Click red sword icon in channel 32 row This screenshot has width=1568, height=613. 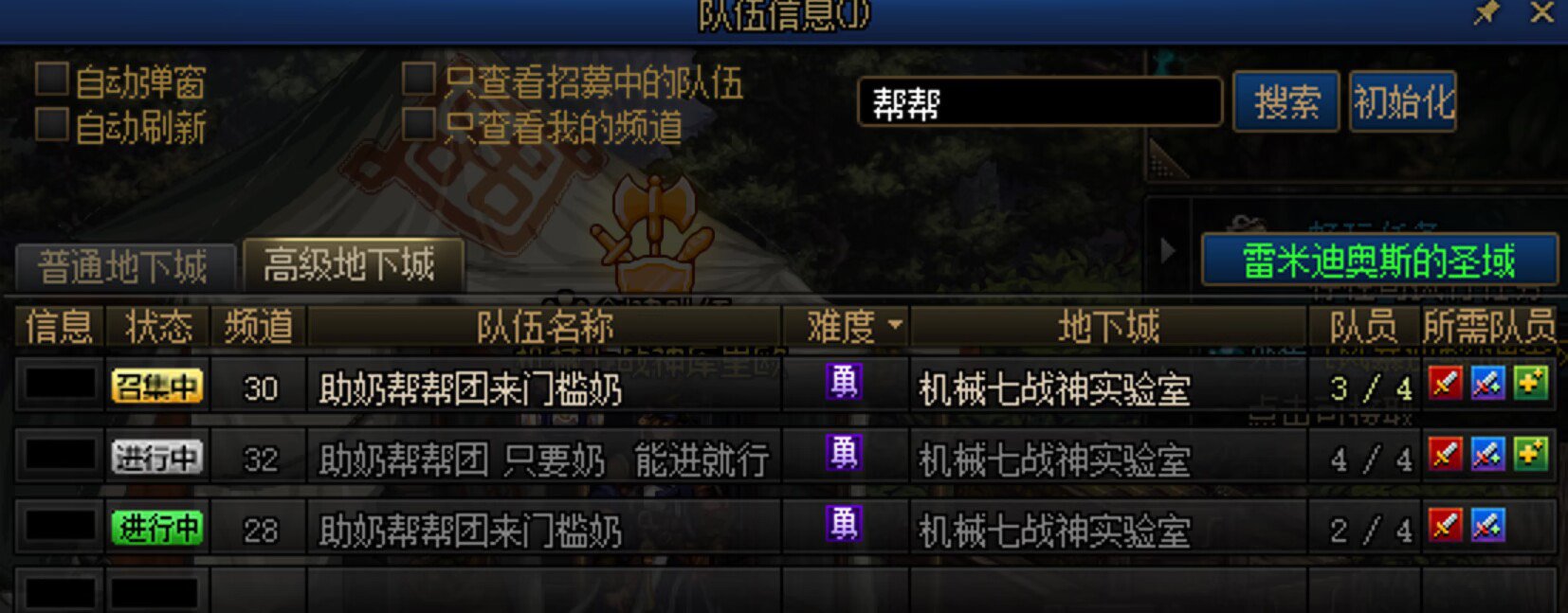coord(1446,455)
